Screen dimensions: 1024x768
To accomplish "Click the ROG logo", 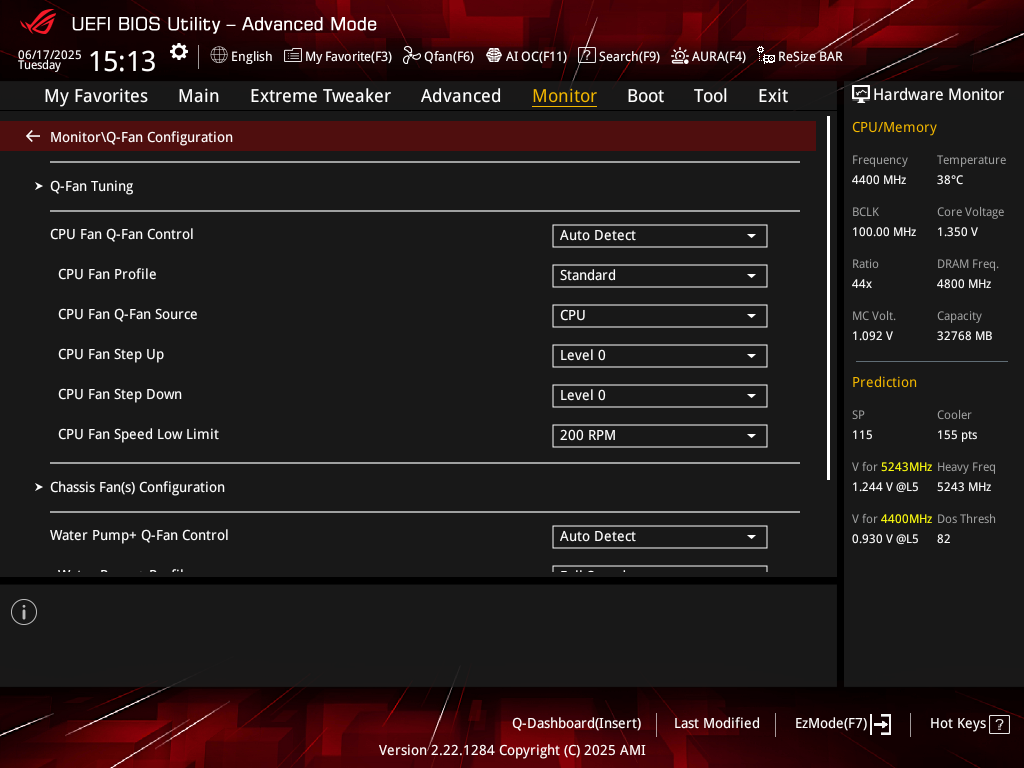I will [x=38, y=22].
